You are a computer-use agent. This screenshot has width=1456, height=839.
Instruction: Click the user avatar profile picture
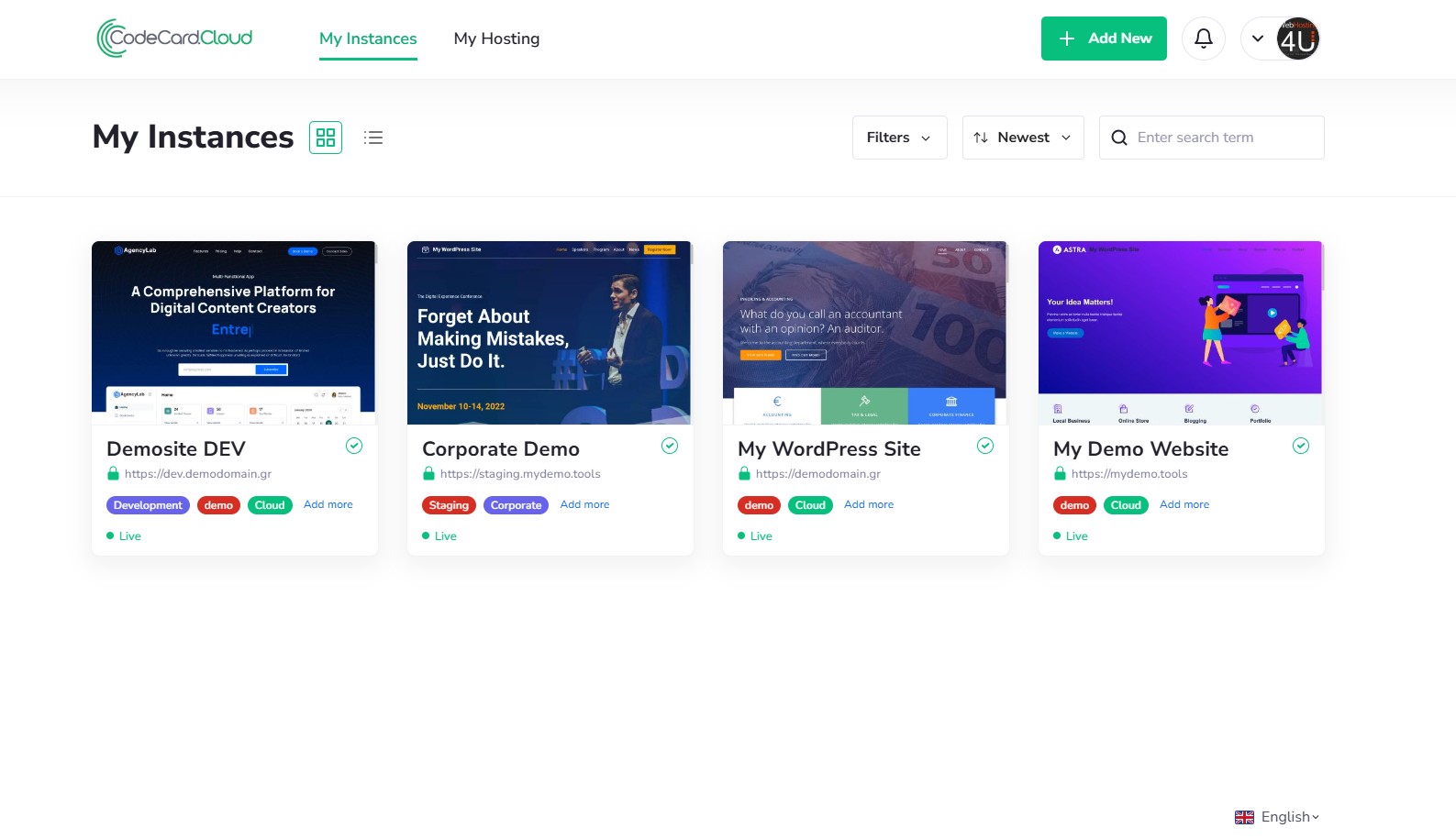pyautogui.click(x=1297, y=39)
